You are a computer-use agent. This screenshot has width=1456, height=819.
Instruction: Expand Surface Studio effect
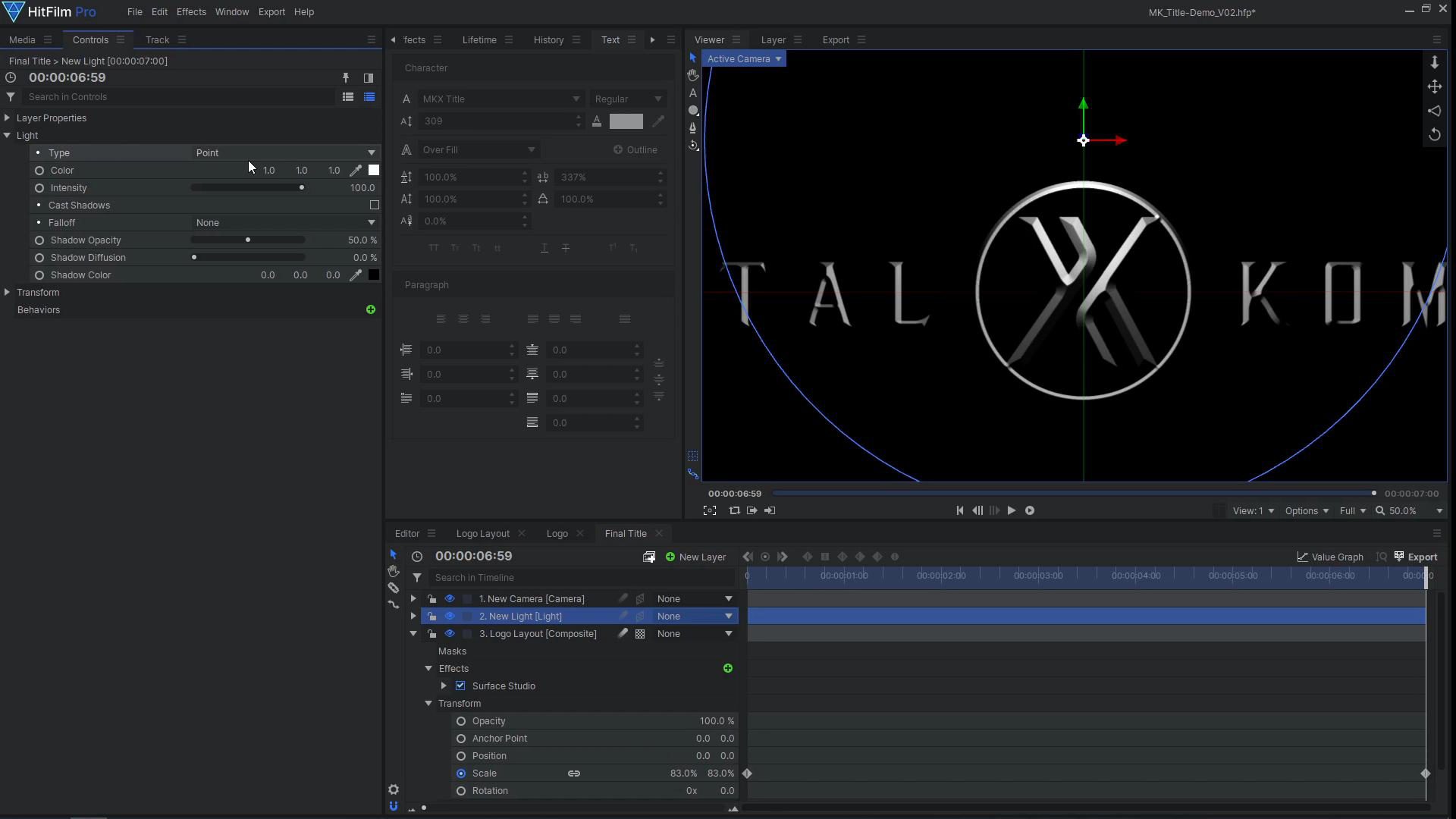tap(444, 686)
